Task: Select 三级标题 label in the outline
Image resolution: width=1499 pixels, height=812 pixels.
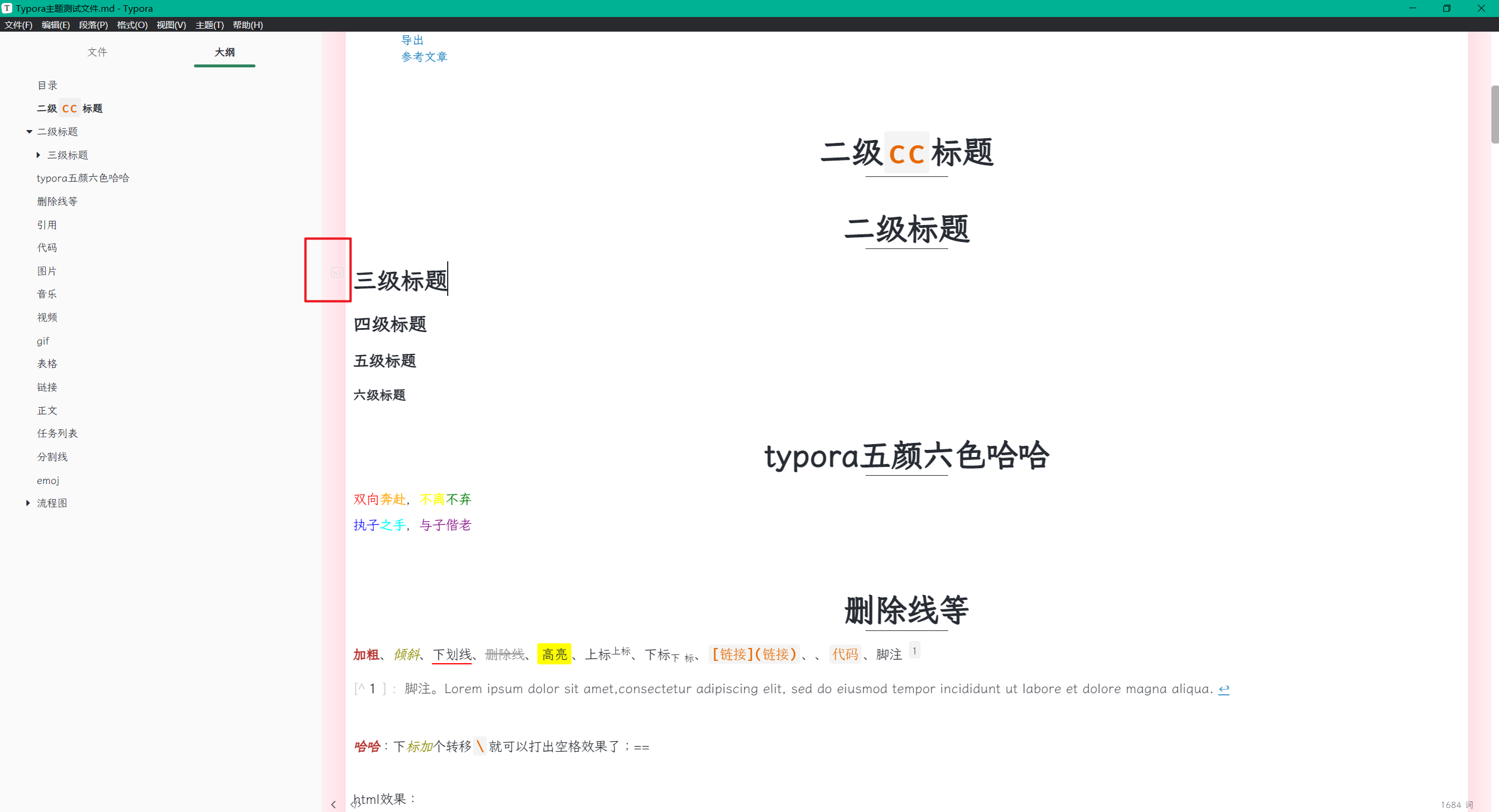Action: (x=68, y=155)
